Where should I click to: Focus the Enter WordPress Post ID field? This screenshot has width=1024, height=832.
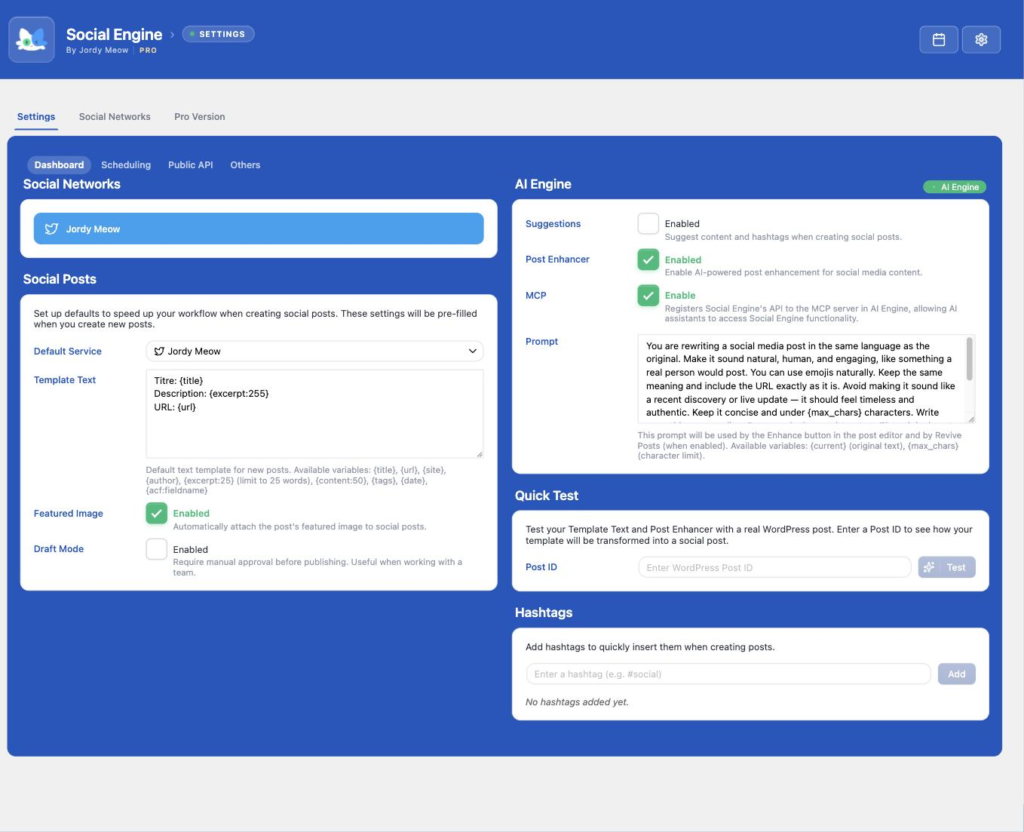pyautogui.click(x=775, y=567)
